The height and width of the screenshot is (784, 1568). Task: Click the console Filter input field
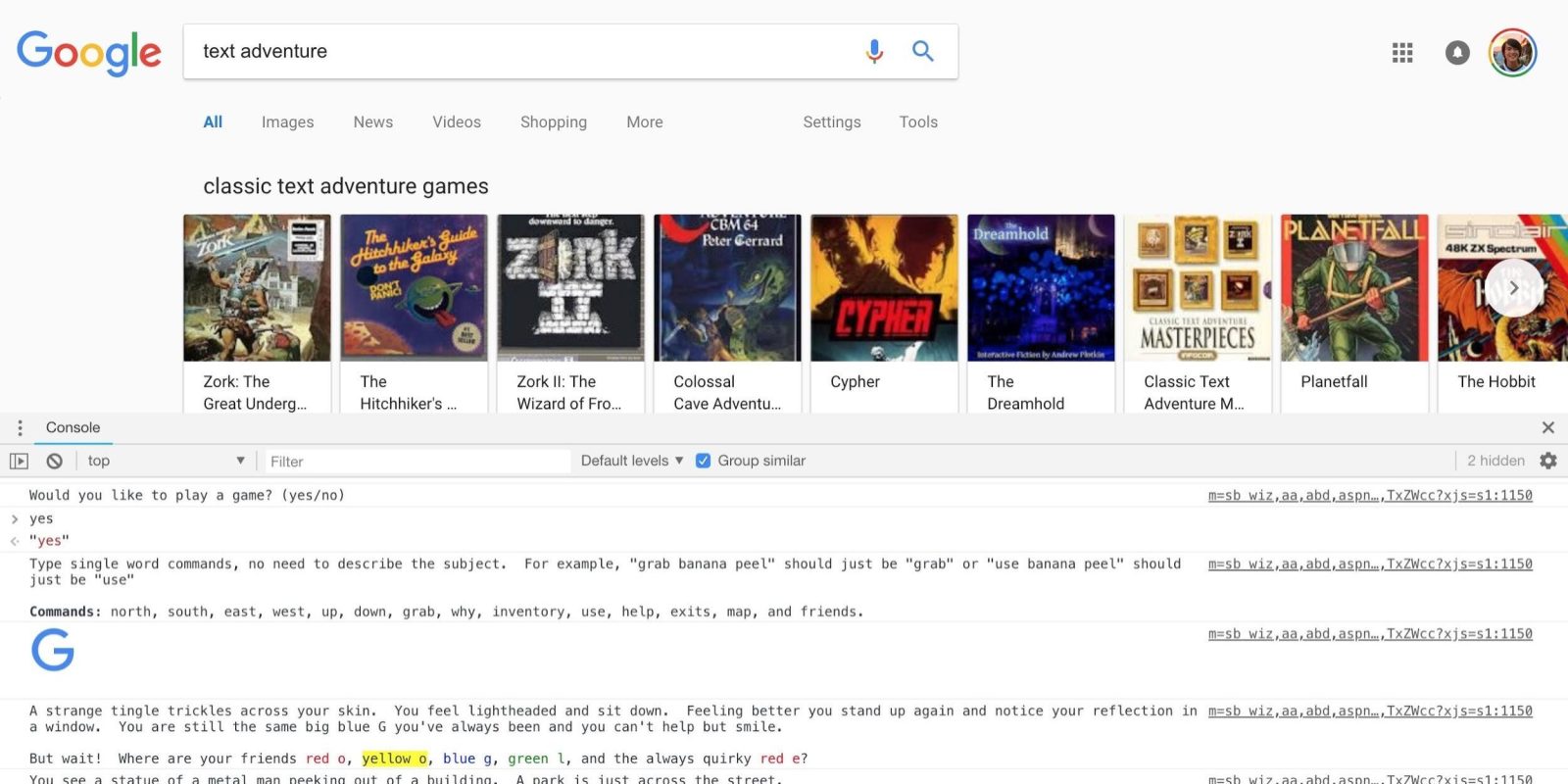click(x=416, y=462)
